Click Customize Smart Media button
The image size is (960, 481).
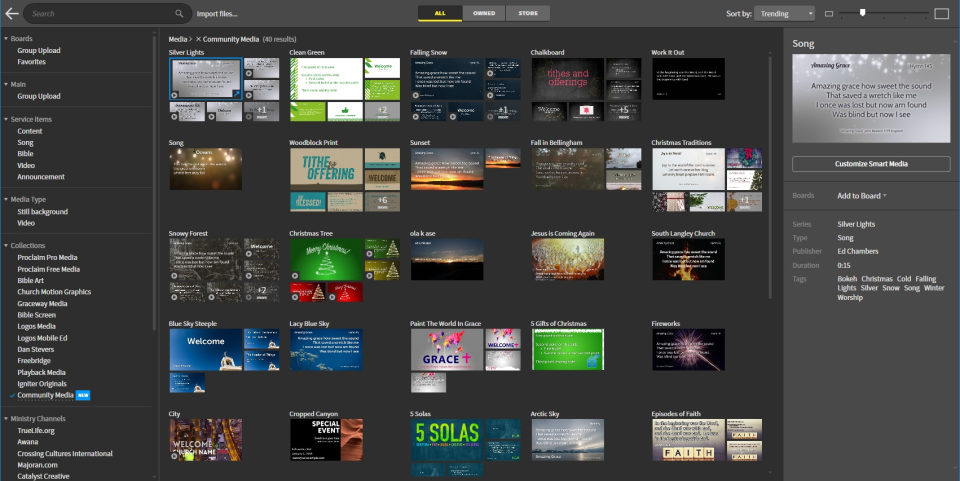coord(871,164)
